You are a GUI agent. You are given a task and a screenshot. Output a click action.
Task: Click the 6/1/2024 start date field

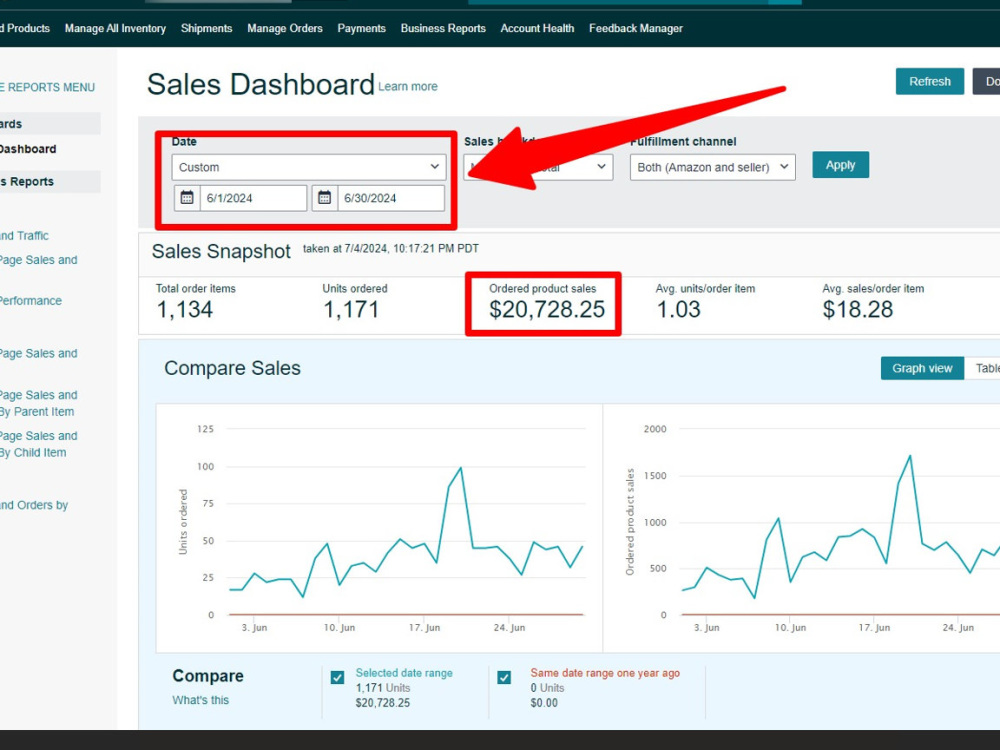(253, 198)
